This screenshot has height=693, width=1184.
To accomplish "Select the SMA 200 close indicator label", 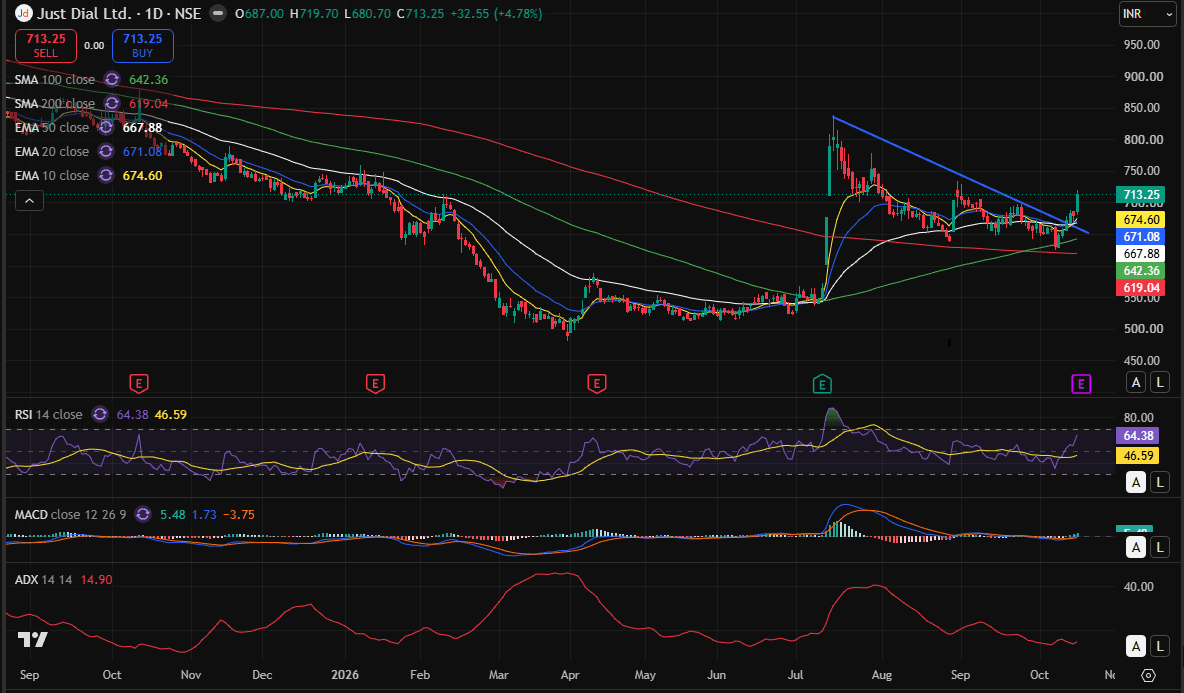I will coord(55,103).
